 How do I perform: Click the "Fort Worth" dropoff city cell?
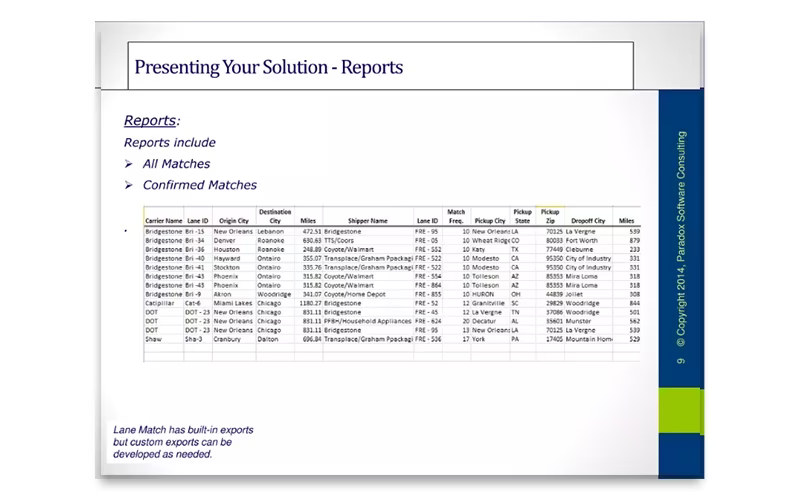click(582, 240)
